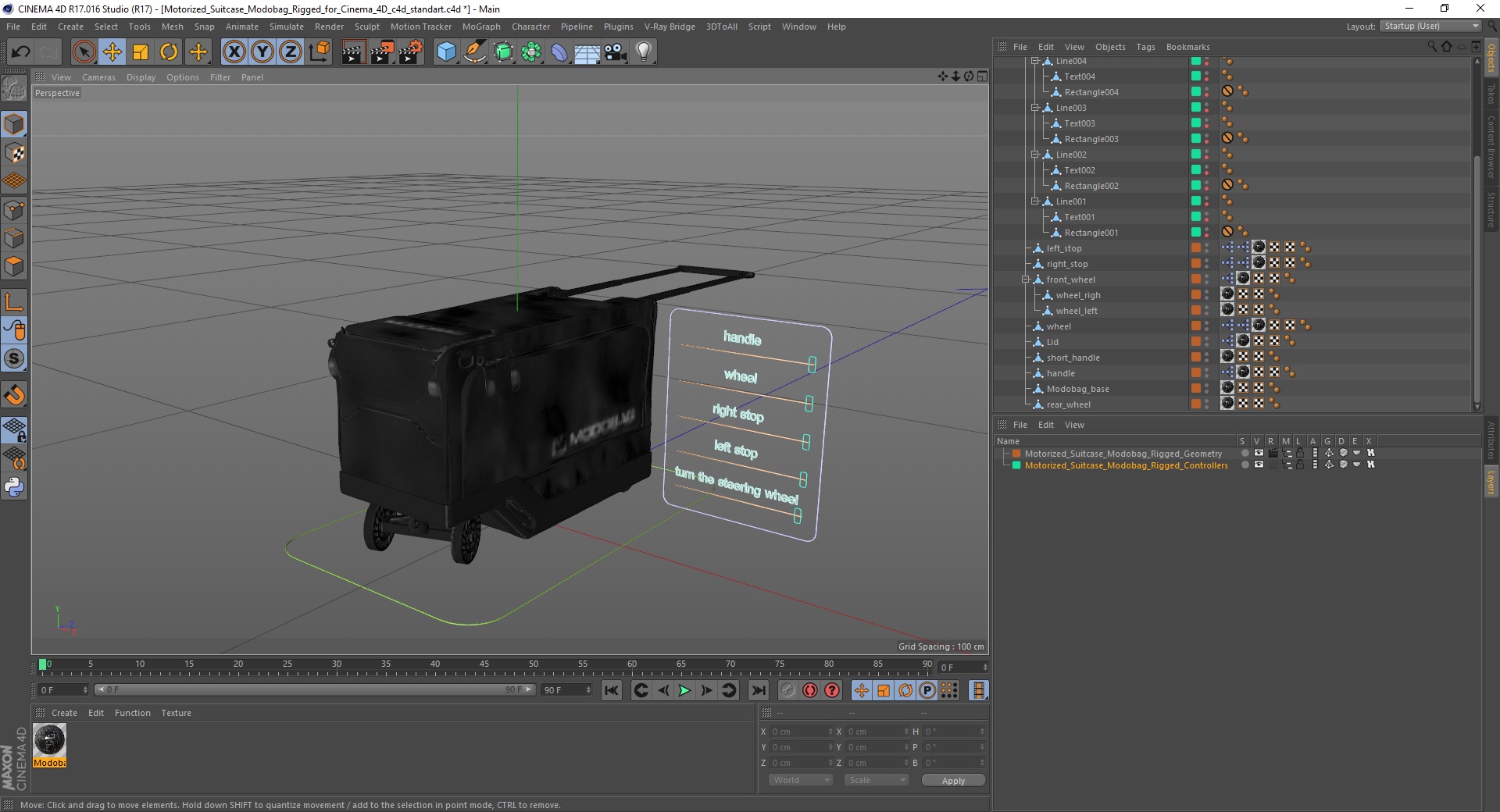Image resolution: width=1500 pixels, height=812 pixels.
Task: Activate the Scale tool in top toolbar
Action: pyautogui.click(x=141, y=52)
